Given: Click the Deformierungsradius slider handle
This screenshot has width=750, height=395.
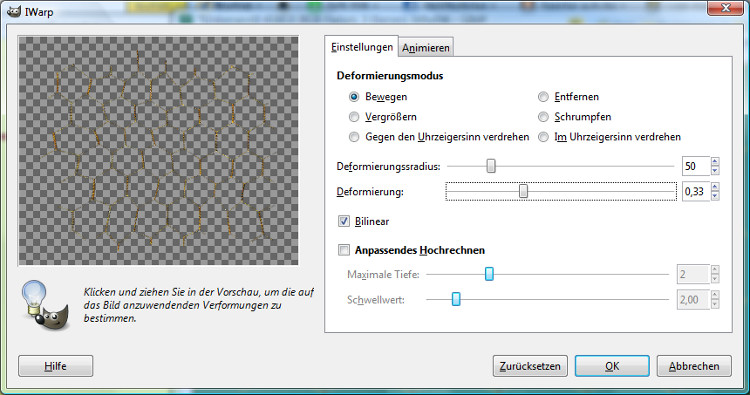Looking at the screenshot, I should 491,166.
